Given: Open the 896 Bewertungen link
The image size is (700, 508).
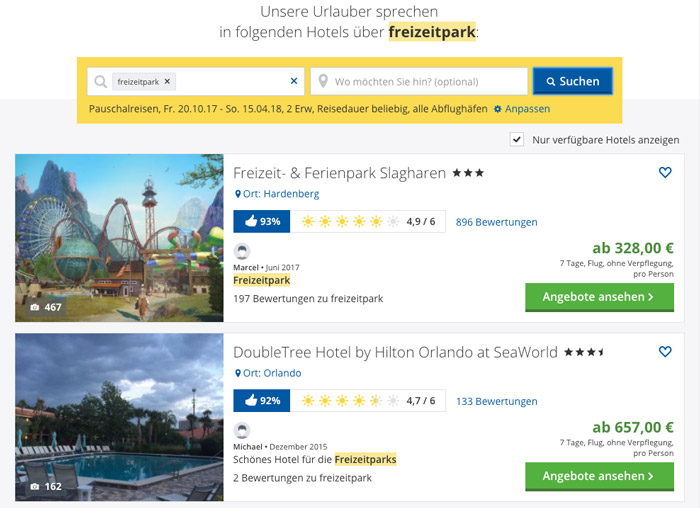Looking at the screenshot, I should tap(496, 222).
